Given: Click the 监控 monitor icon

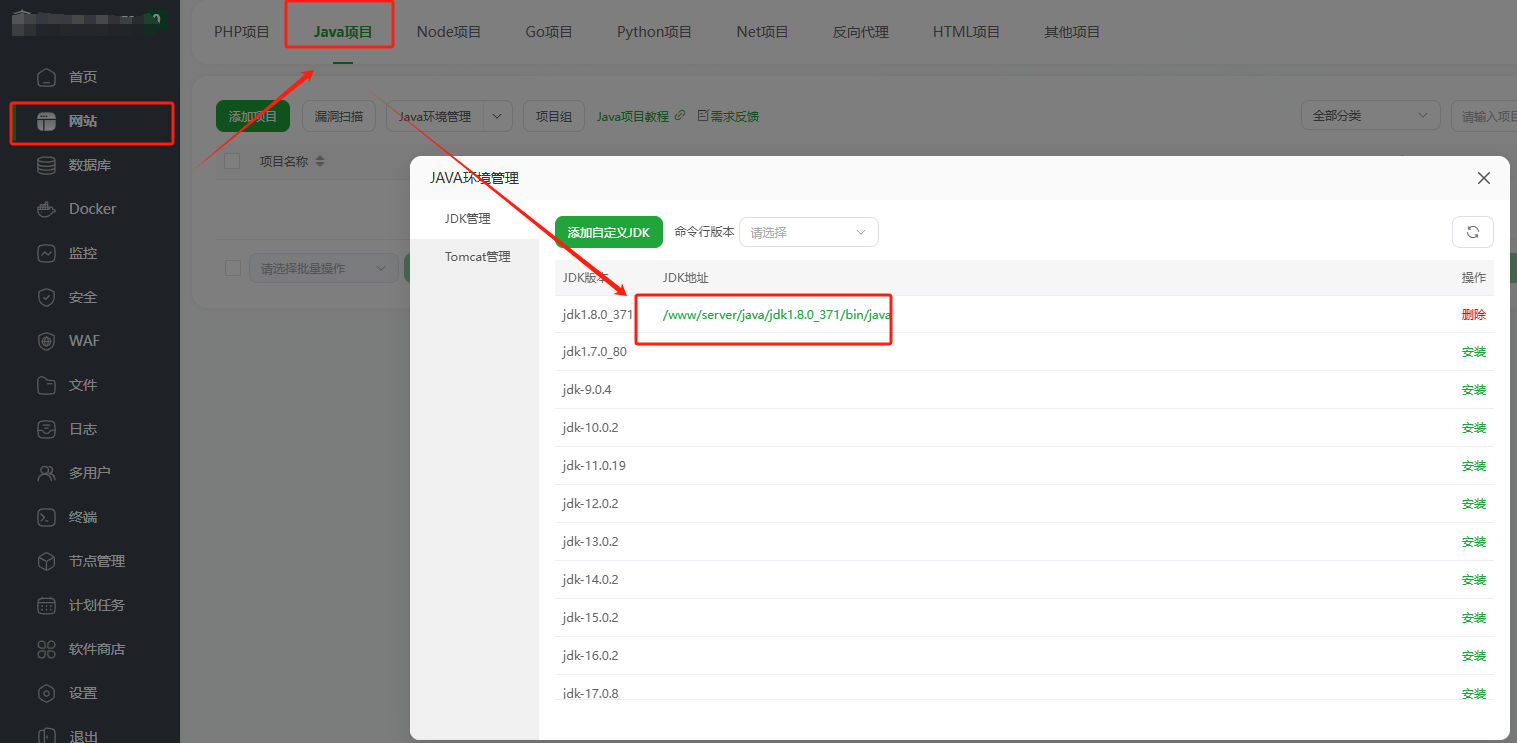Looking at the screenshot, I should (x=46, y=253).
